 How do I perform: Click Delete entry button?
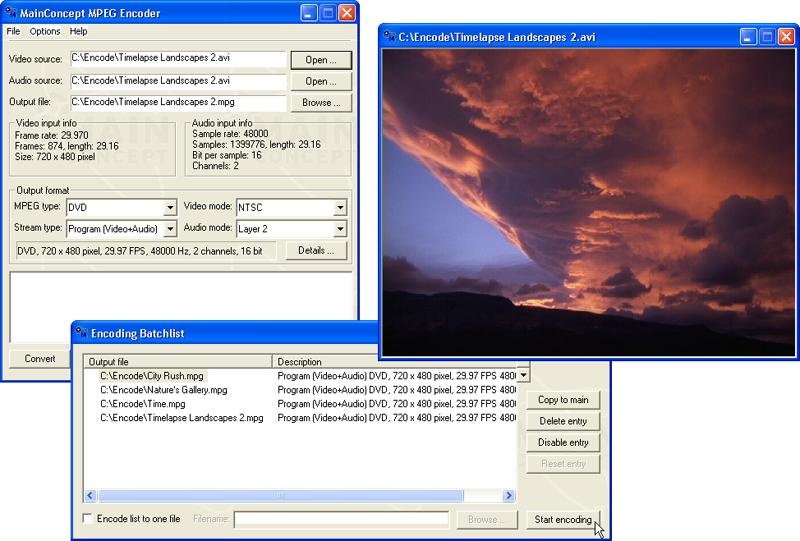point(563,421)
